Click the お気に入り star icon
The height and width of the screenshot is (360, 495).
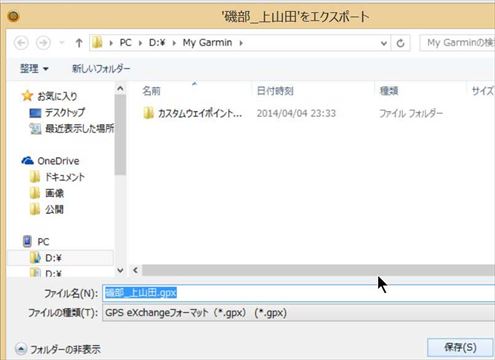[x=27, y=96]
